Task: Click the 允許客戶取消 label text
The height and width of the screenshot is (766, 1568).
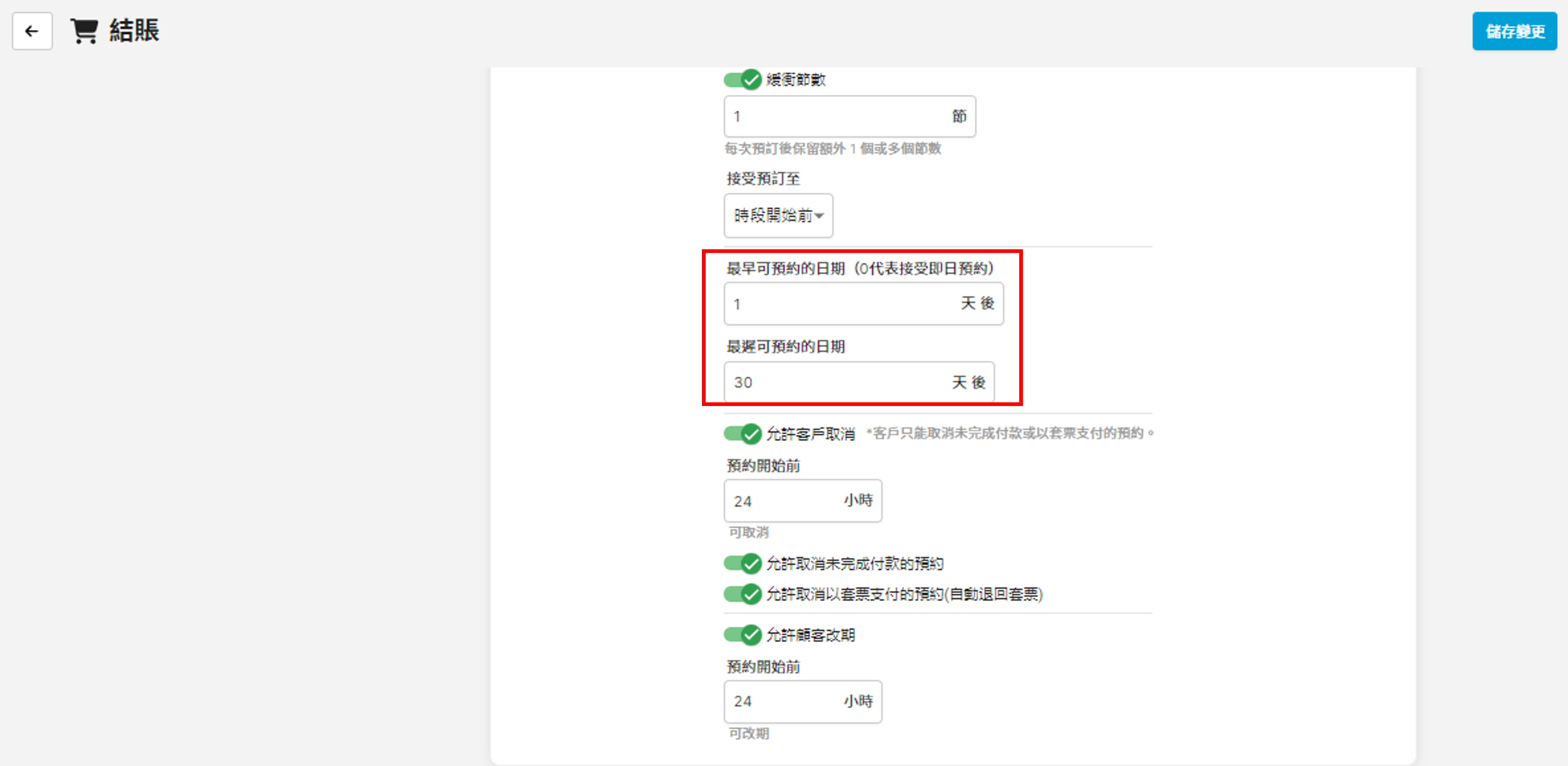Action: point(810,434)
